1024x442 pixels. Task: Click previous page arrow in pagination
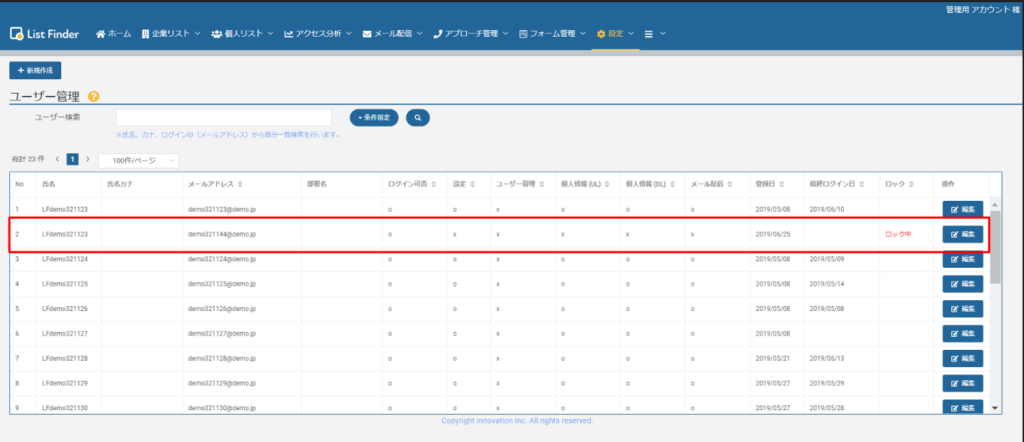point(57,160)
